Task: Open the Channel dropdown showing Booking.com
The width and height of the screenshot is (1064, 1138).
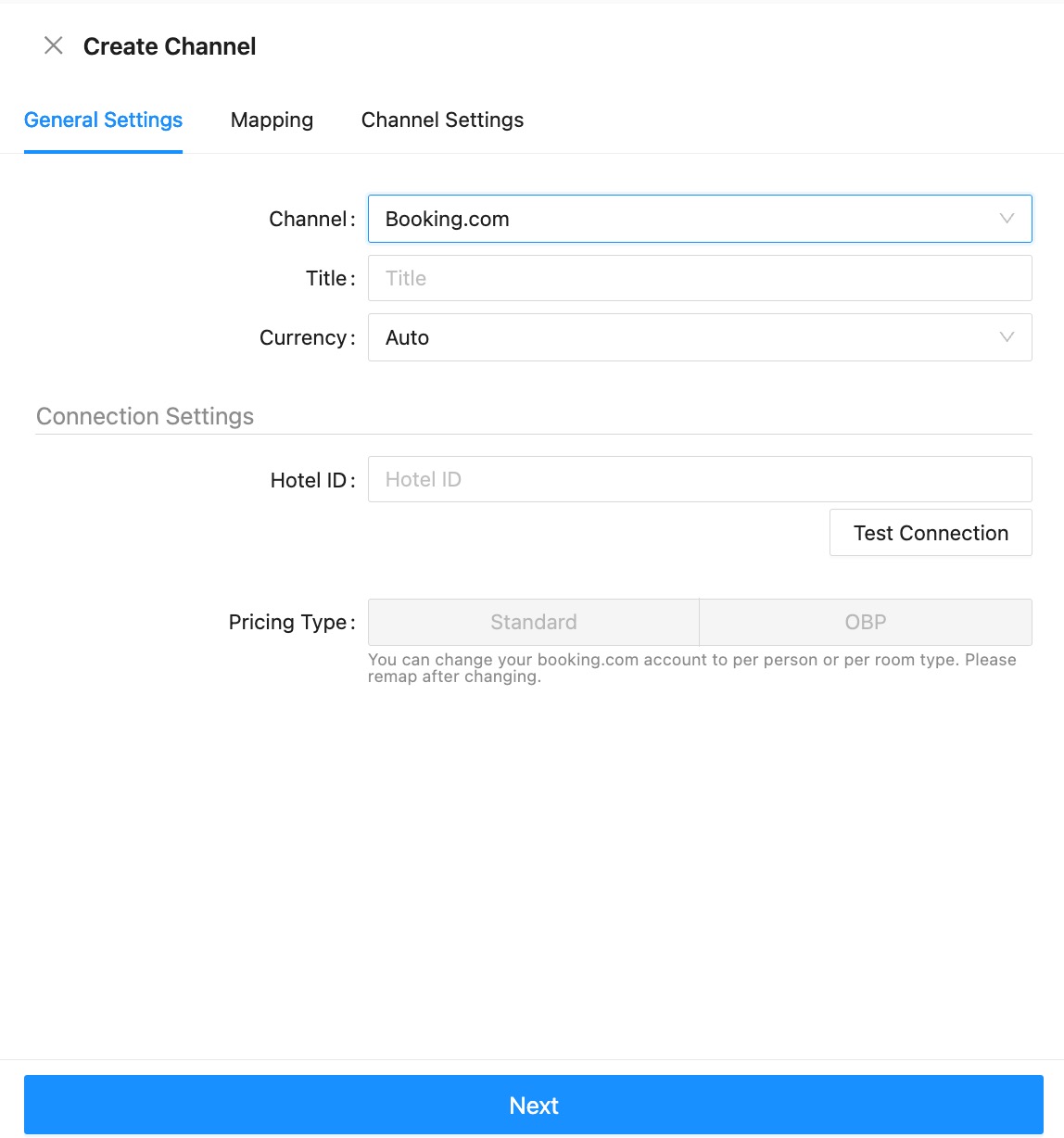Action: pyautogui.click(x=700, y=219)
